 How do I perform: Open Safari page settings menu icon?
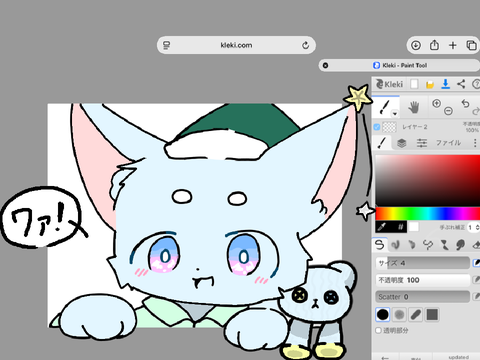click(x=166, y=45)
